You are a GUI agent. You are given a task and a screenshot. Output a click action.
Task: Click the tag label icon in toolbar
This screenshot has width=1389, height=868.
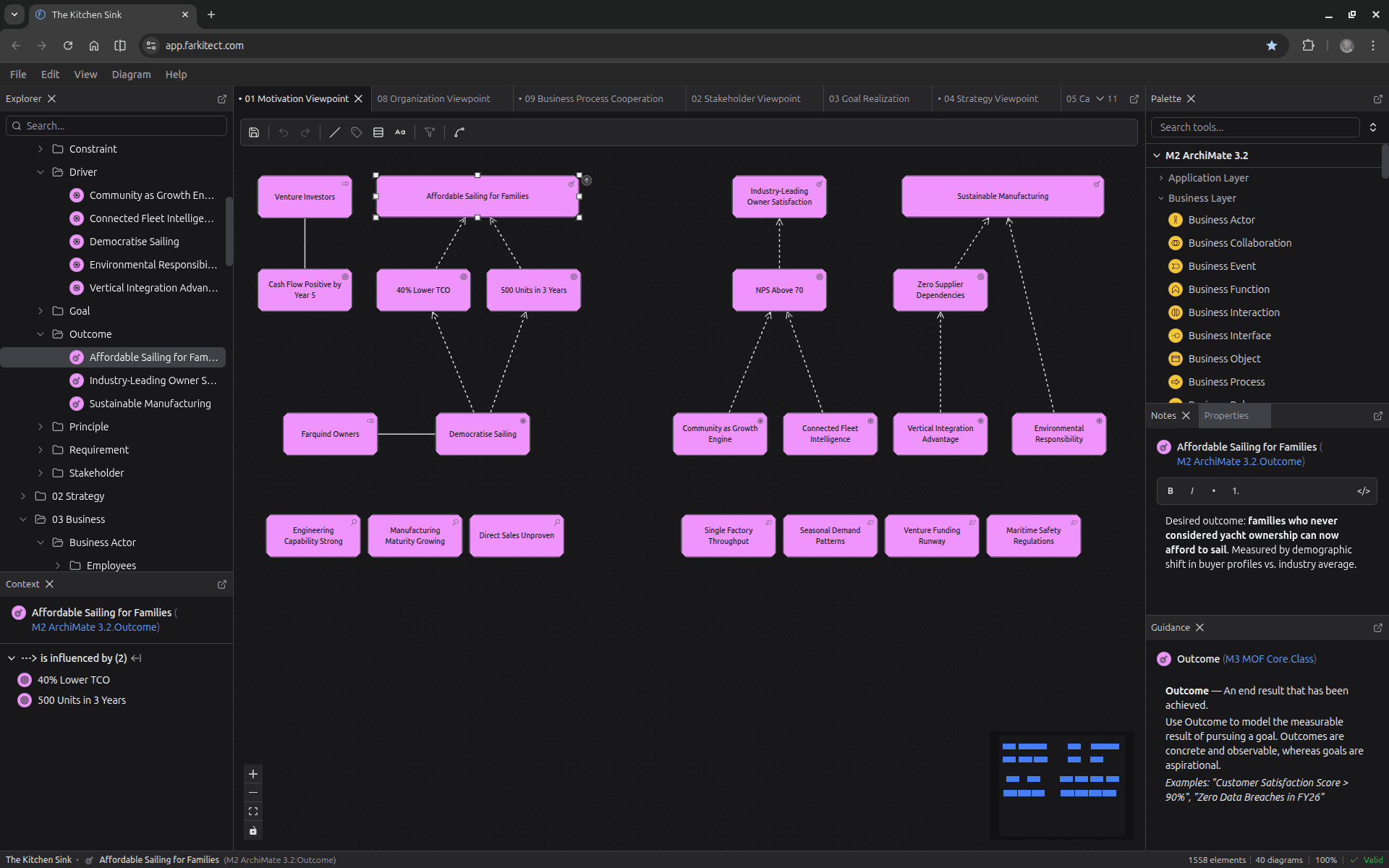[x=357, y=132]
